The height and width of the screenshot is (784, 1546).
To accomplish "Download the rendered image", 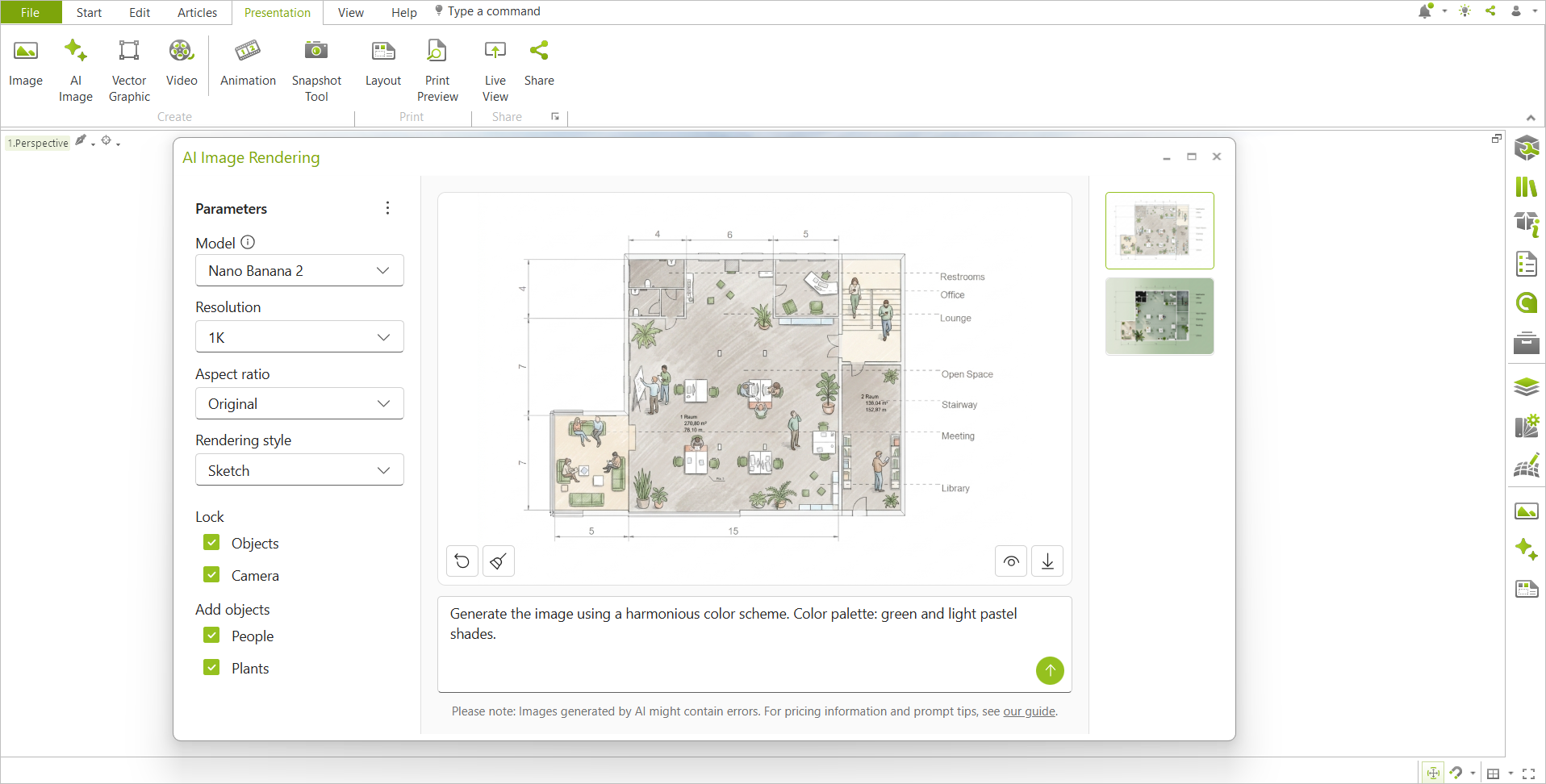I will point(1047,561).
